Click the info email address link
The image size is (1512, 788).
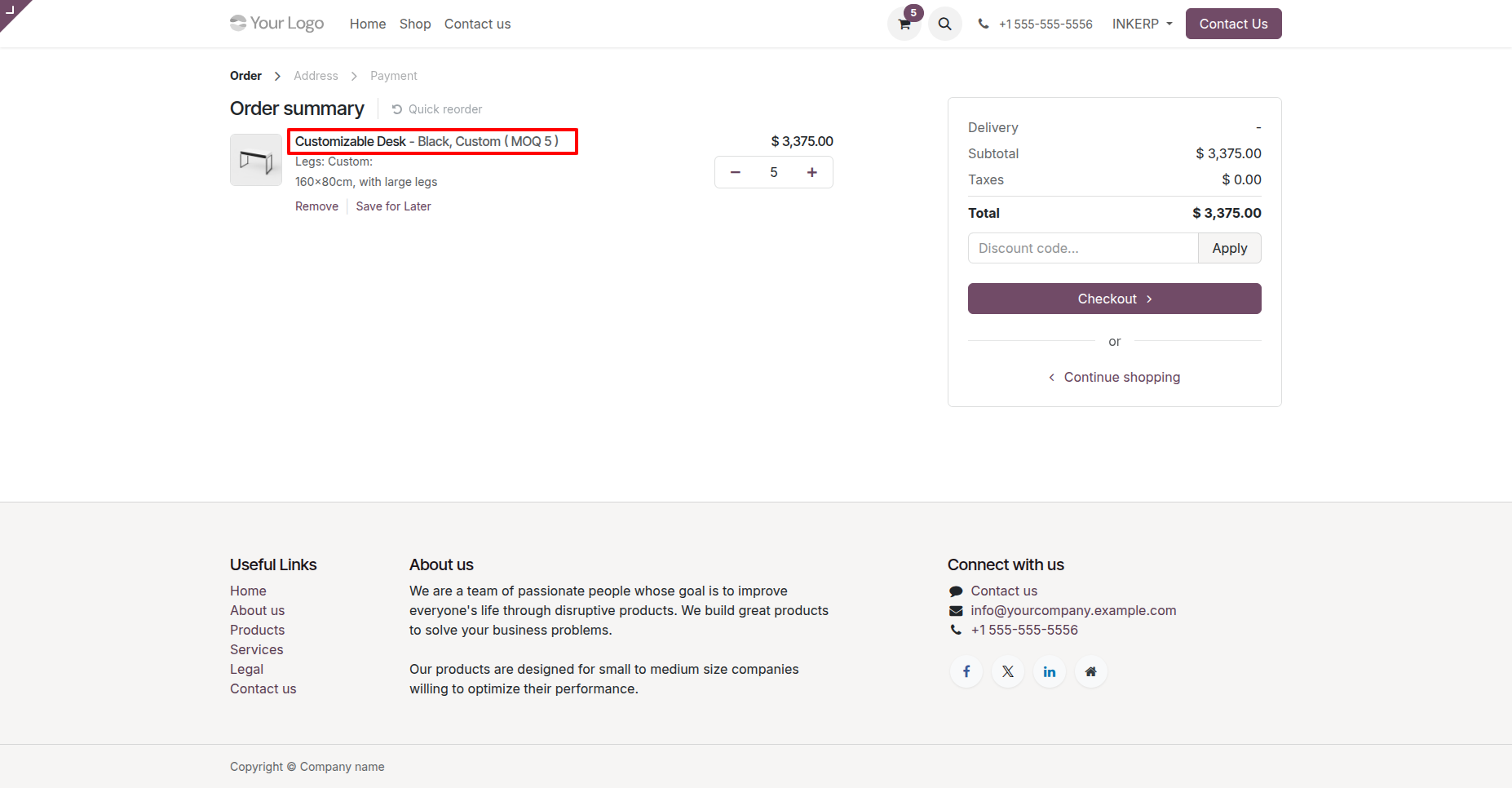click(x=1073, y=610)
